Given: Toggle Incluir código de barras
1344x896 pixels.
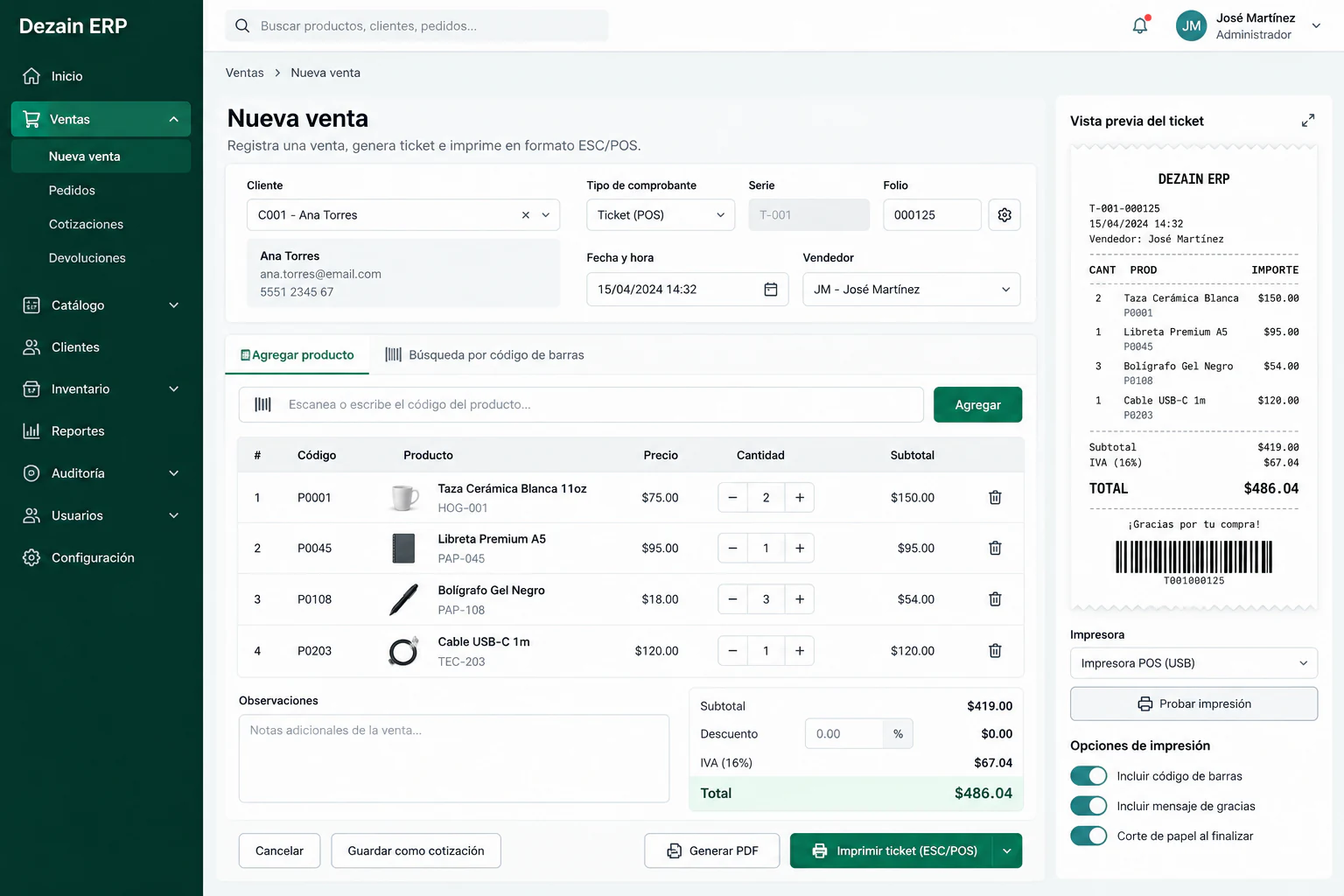Looking at the screenshot, I should point(1088,776).
